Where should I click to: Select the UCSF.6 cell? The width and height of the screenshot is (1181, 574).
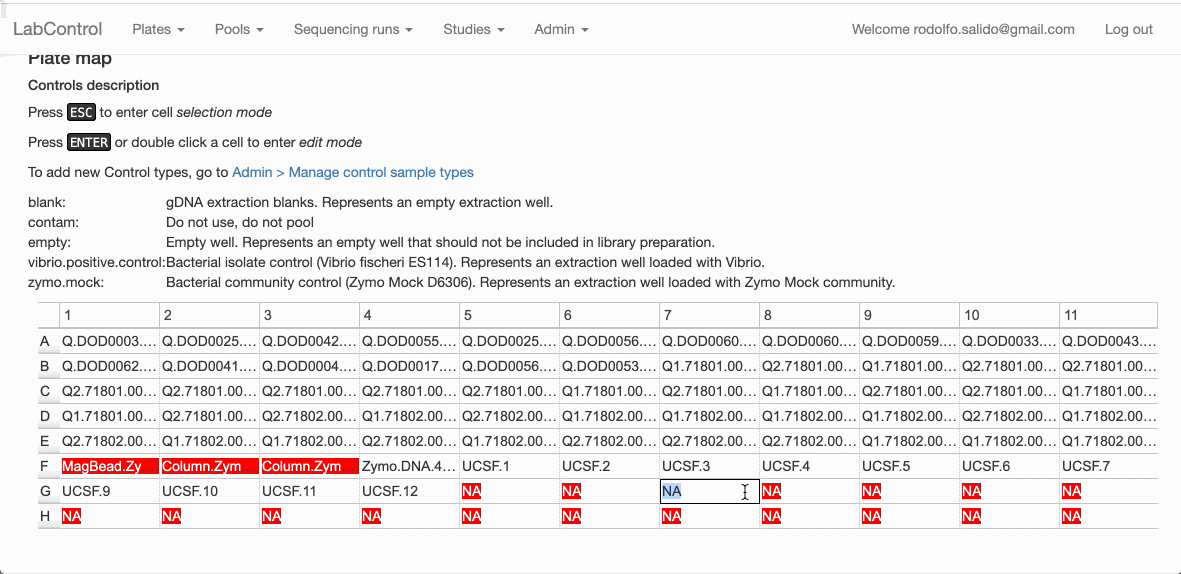(x=1009, y=466)
